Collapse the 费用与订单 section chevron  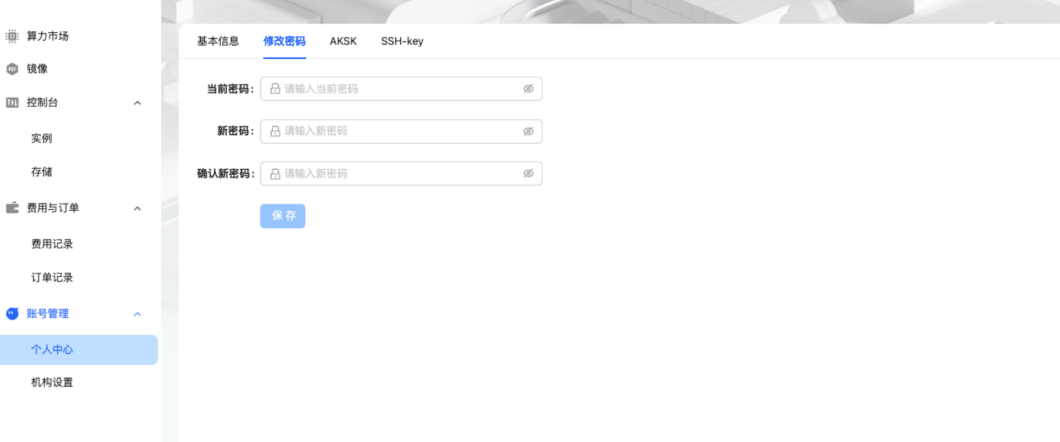[x=138, y=208]
